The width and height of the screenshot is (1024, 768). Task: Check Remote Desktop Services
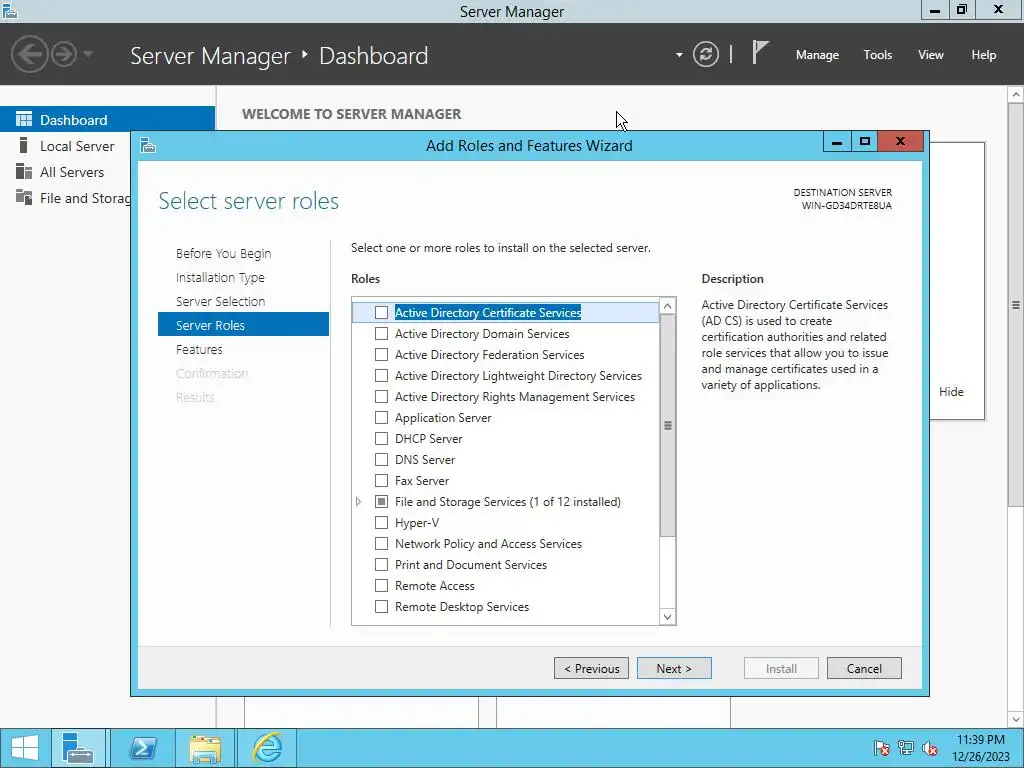tap(381, 607)
